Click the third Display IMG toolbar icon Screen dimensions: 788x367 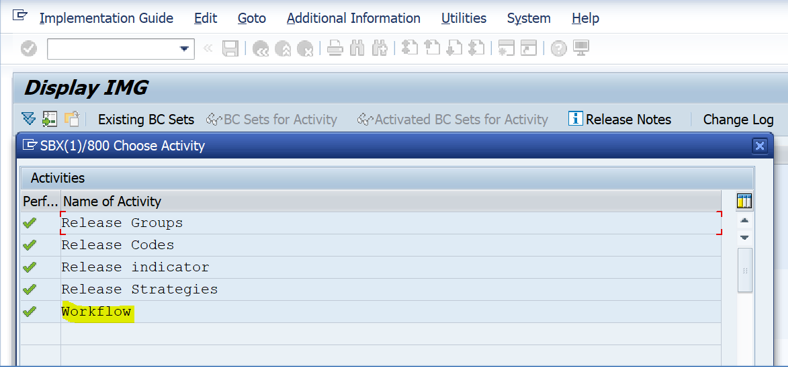[71, 119]
